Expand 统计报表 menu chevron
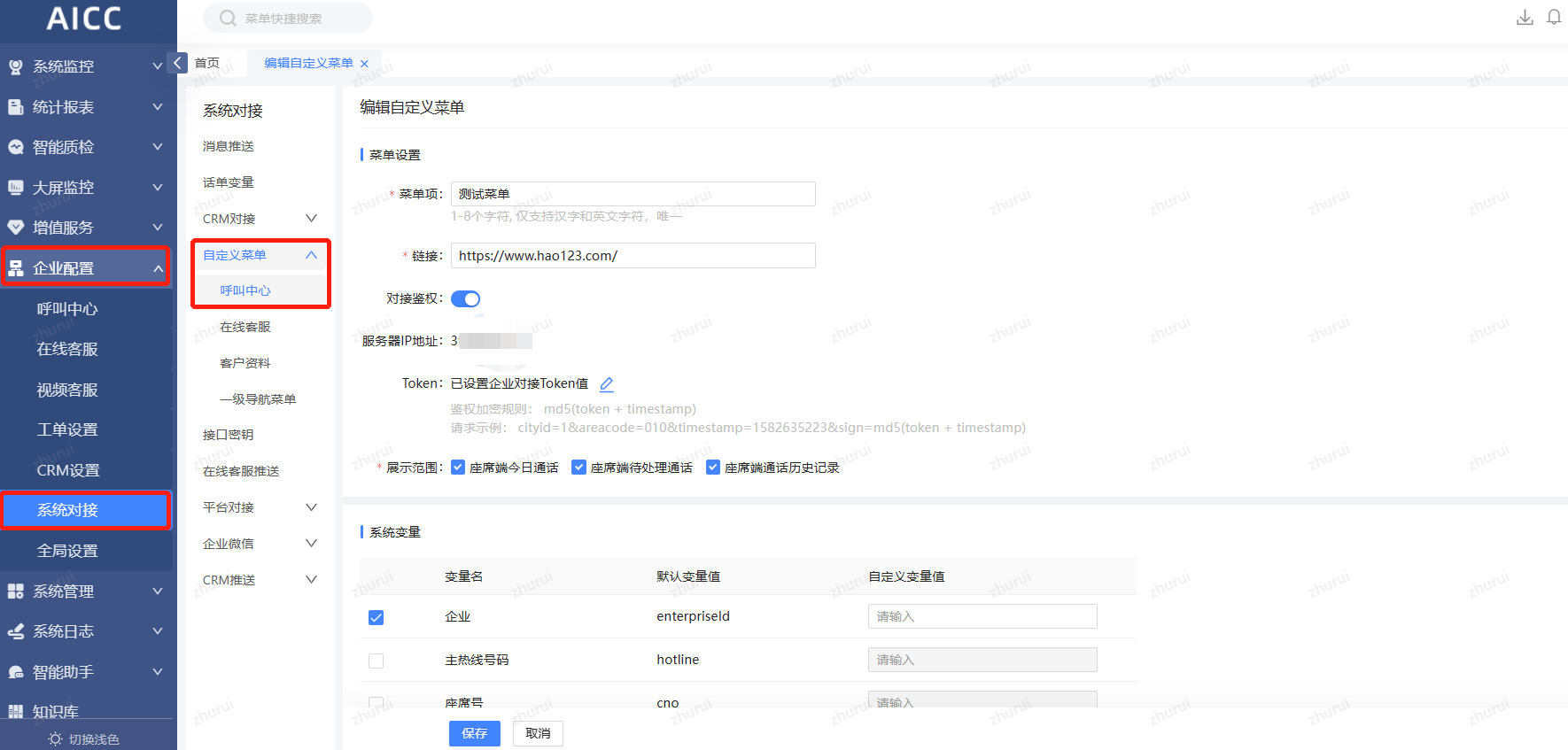 [x=158, y=106]
